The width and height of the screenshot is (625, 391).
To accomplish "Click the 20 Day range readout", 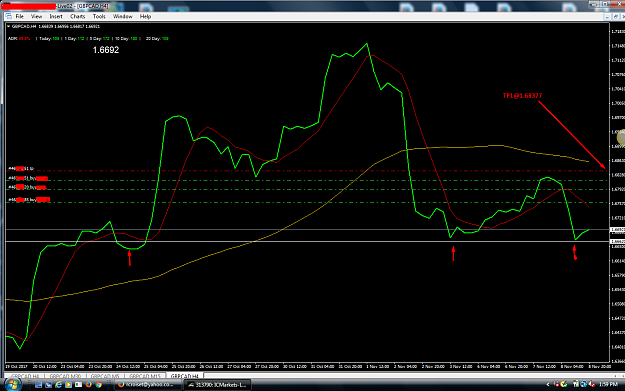I will 157,39.
